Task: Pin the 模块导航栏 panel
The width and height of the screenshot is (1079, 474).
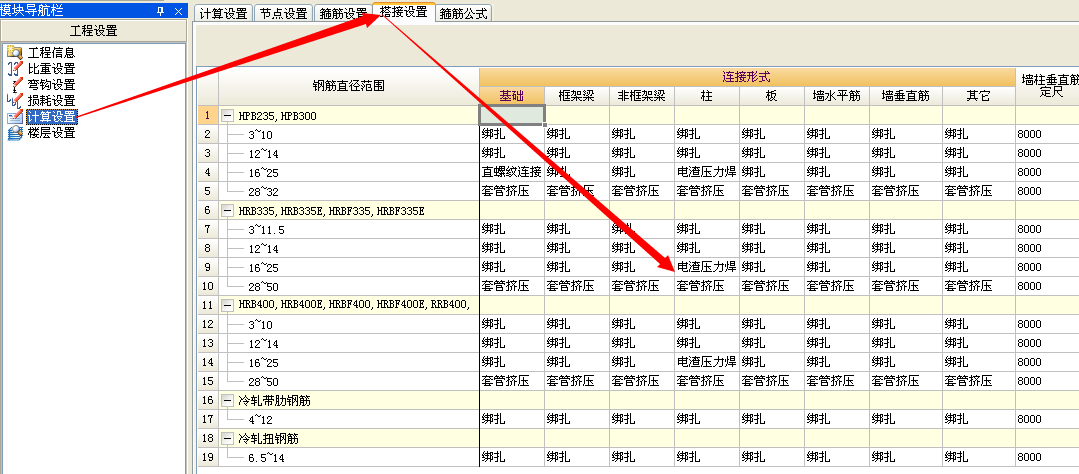Action: point(160,10)
